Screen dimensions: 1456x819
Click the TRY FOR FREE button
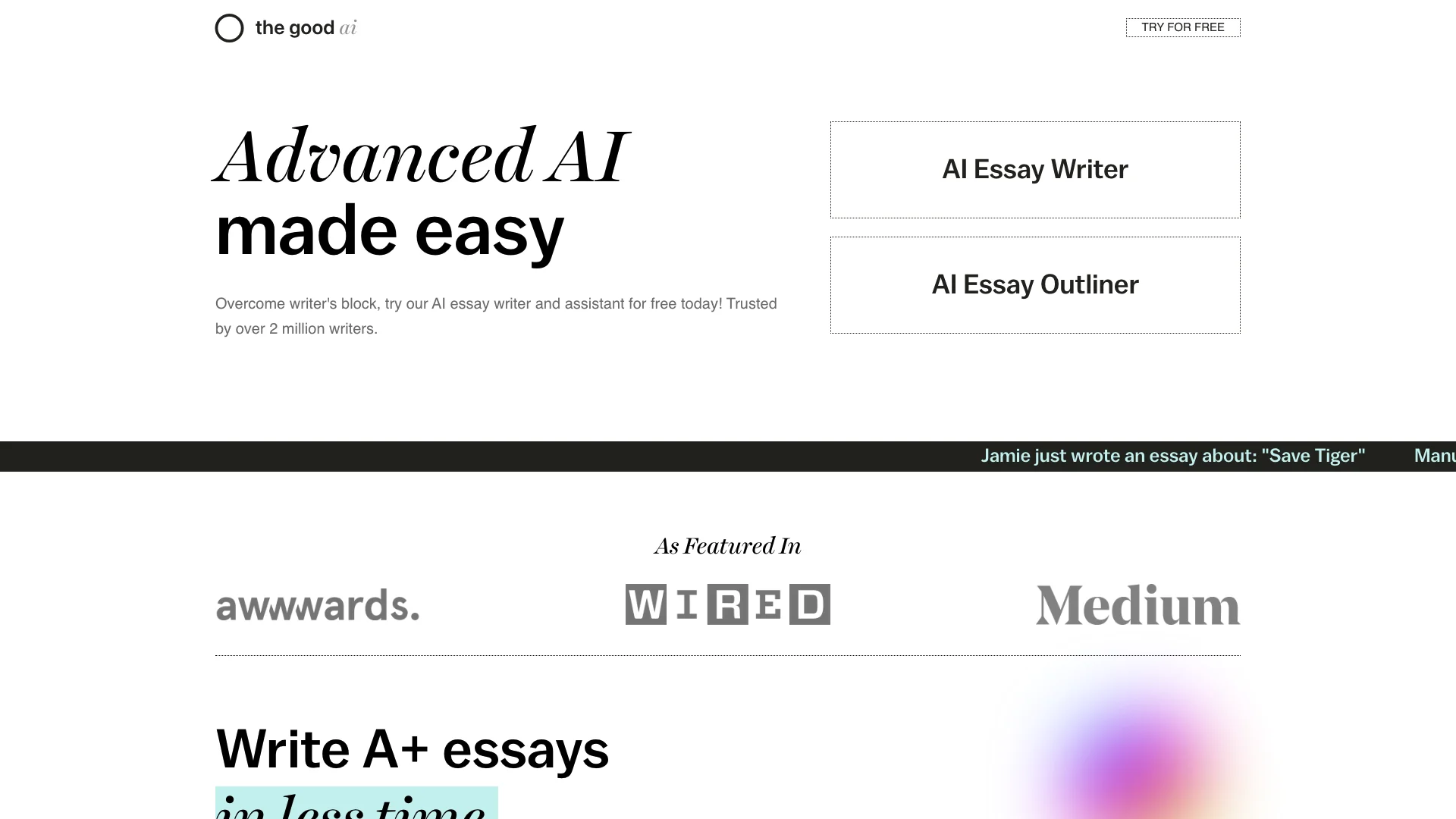point(1183,27)
